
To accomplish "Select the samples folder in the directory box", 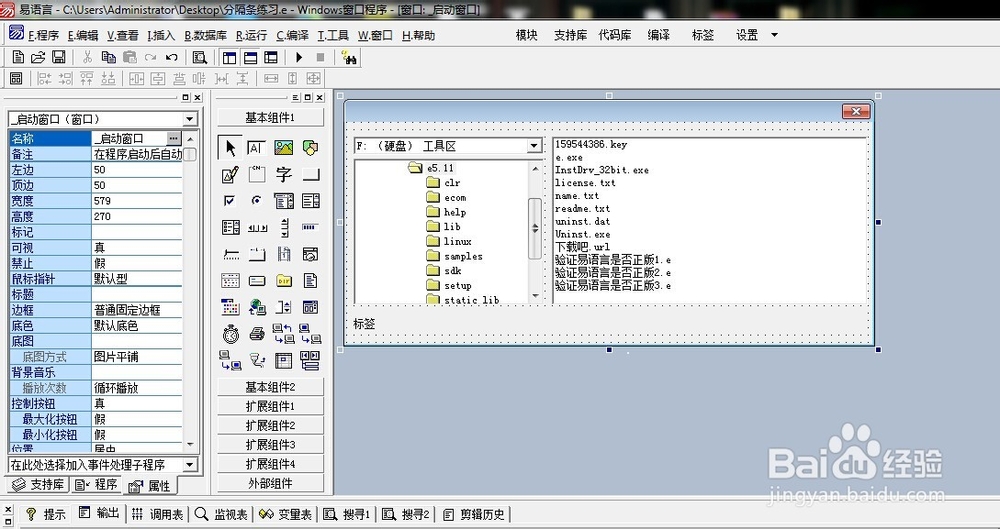I will (463, 257).
